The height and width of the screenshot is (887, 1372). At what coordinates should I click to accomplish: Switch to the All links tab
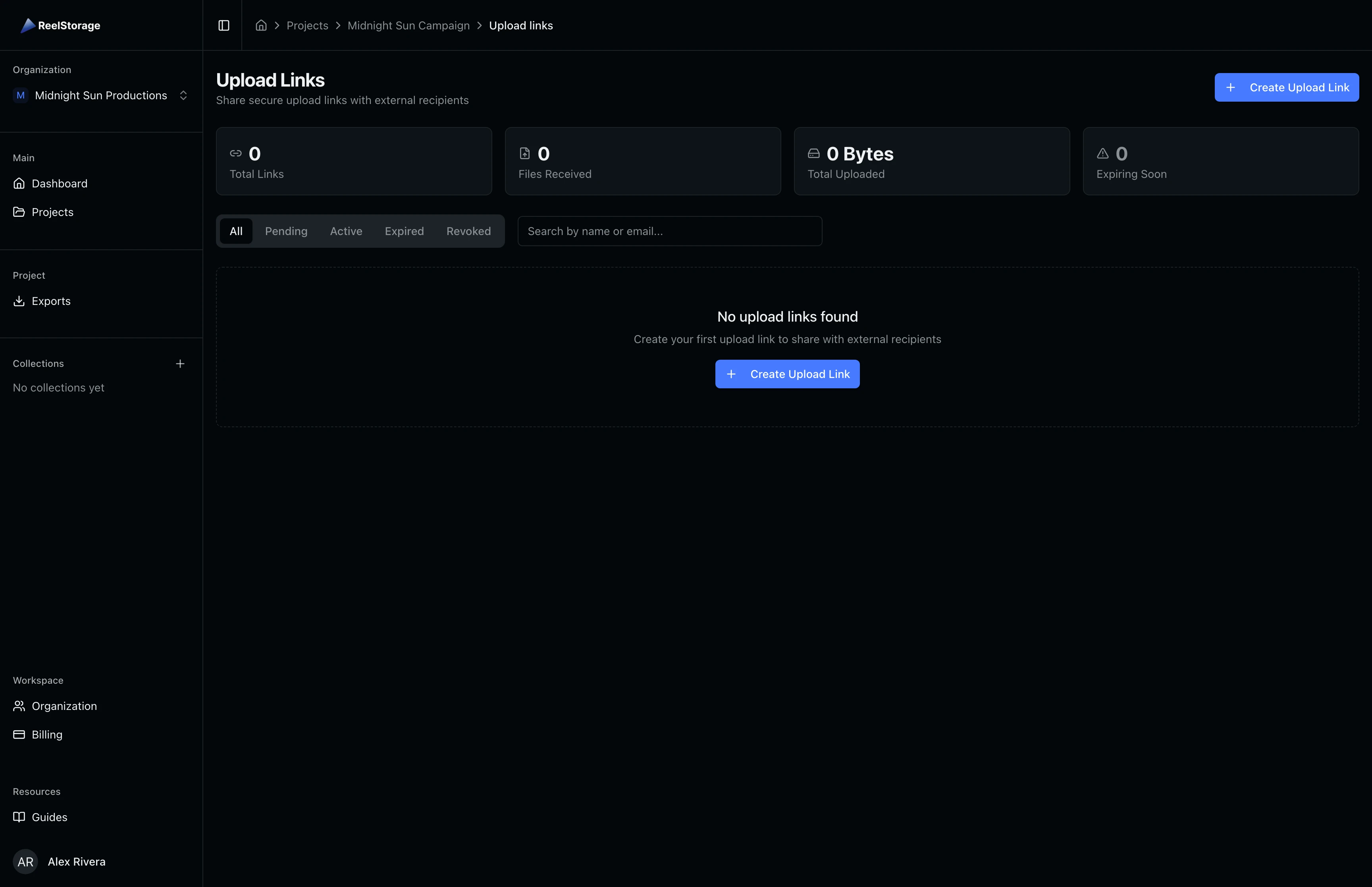pyautogui.click(x=236, y=231)
